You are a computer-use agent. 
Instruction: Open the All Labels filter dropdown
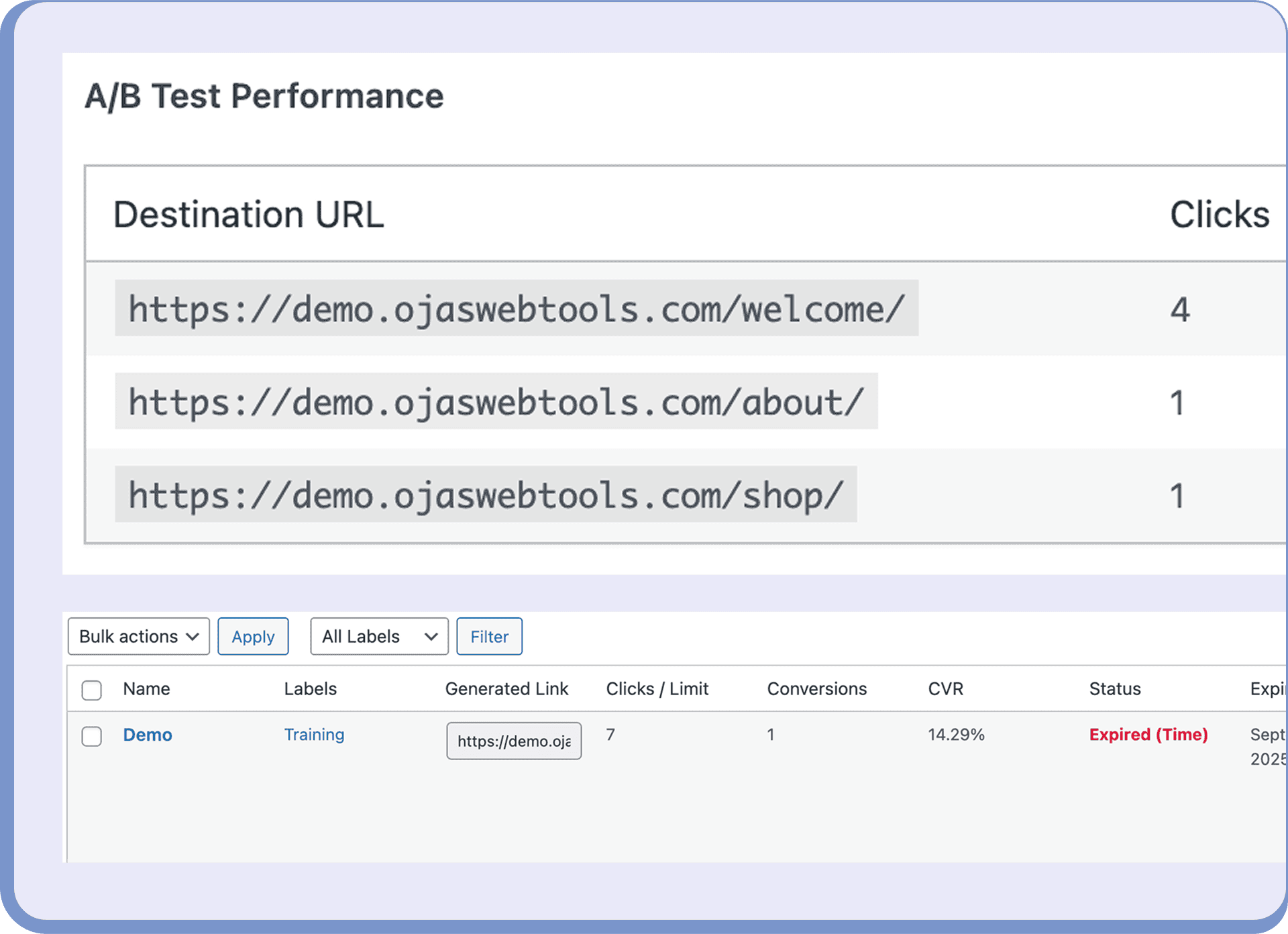(x=378, y=636)
